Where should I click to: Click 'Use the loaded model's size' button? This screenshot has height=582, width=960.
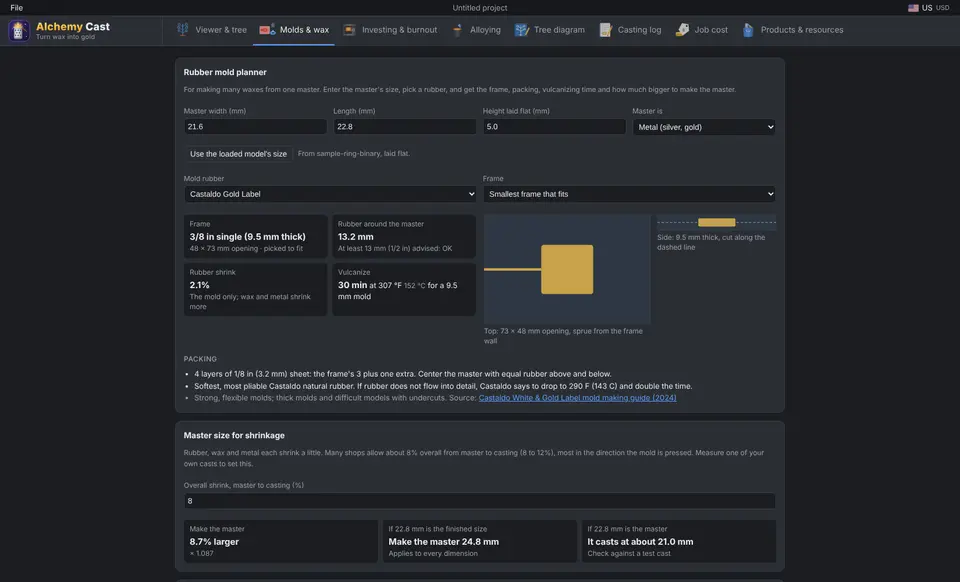pyautogui.click(x=238, y=154)
